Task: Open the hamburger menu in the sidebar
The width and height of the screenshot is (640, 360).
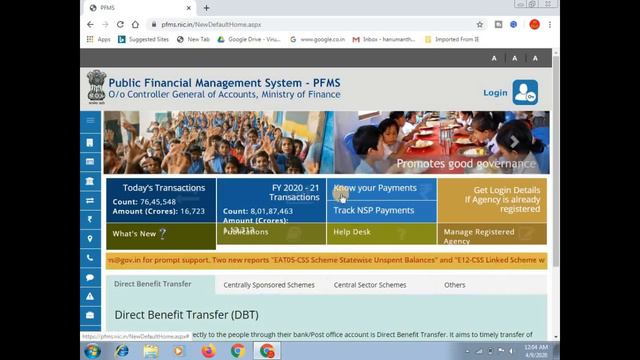Action: (90, 121)
